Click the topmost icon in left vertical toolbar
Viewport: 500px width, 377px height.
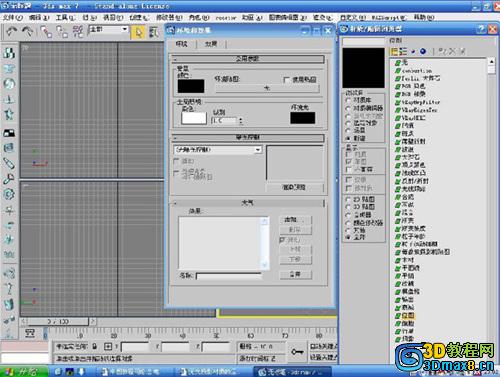9,53
